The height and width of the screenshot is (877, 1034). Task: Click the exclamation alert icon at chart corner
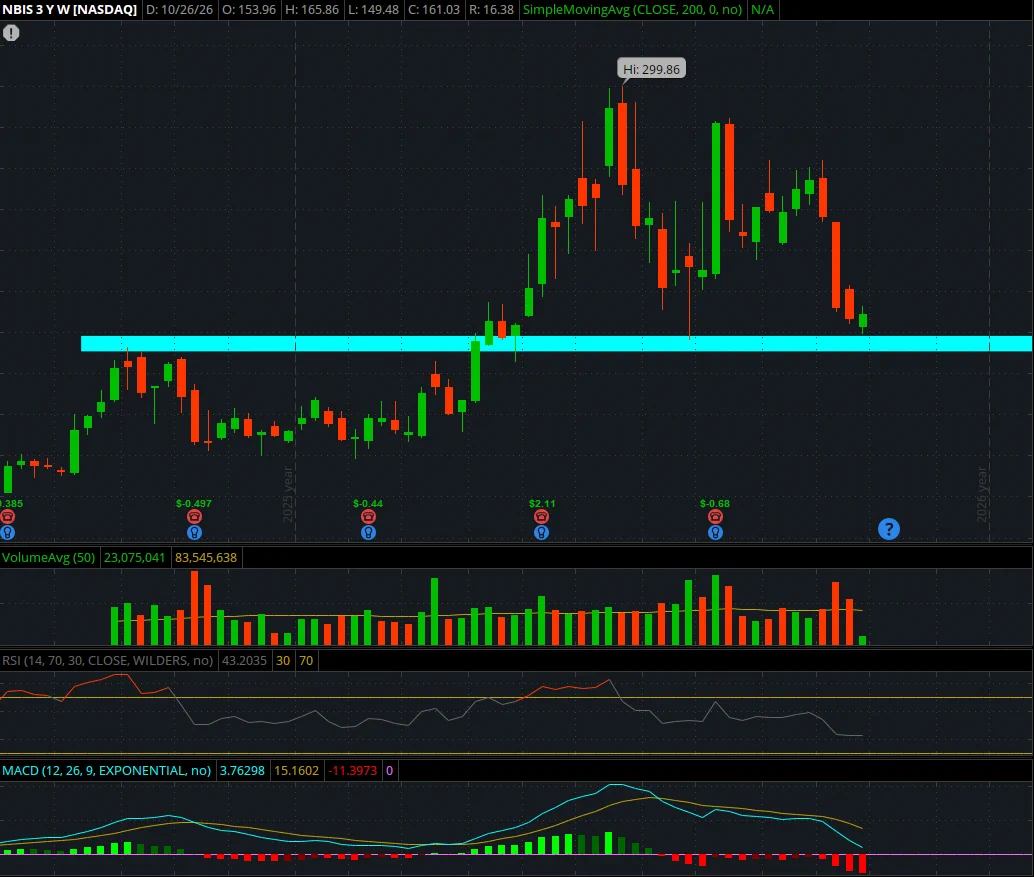[x=11, y=33]
